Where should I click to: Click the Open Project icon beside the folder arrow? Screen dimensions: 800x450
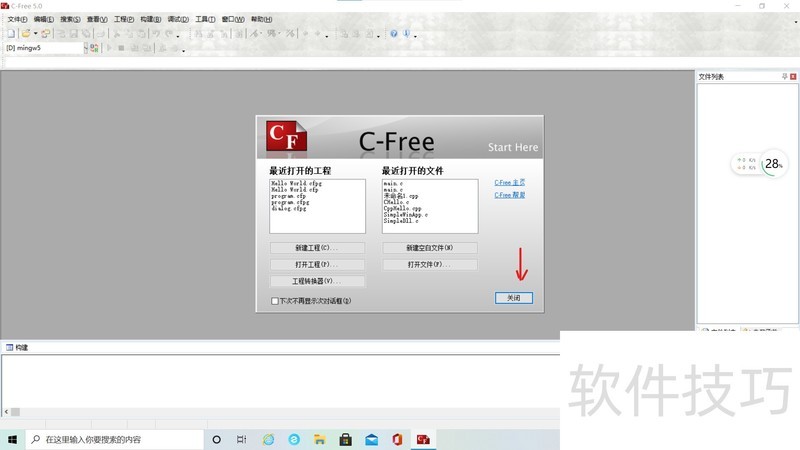[45, 34]
